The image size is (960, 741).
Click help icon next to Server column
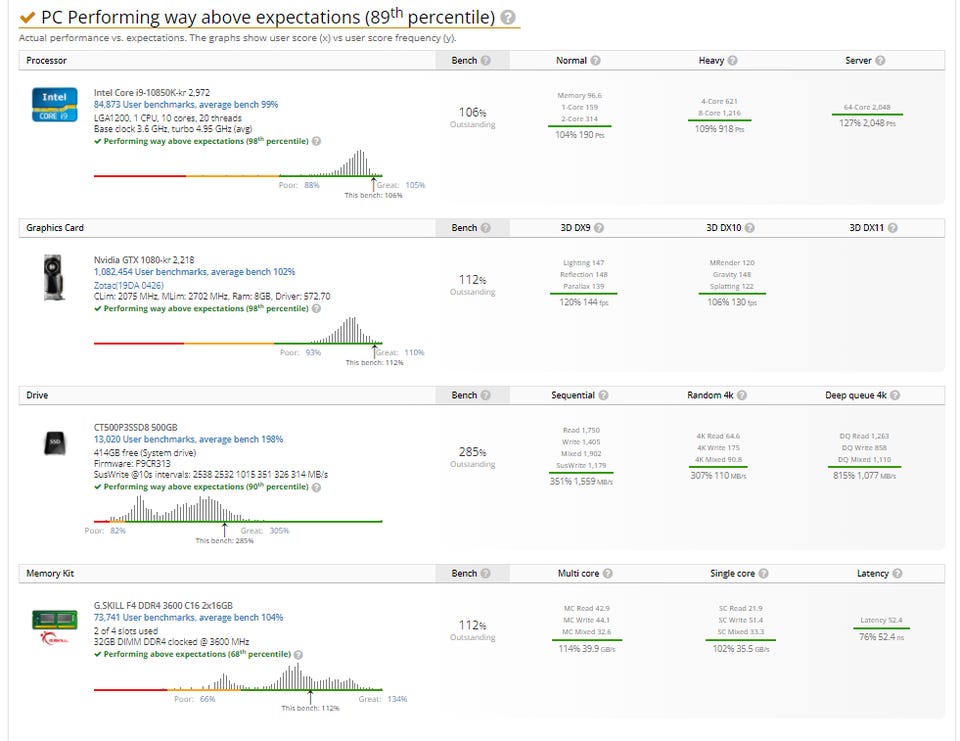click(880, 61)
